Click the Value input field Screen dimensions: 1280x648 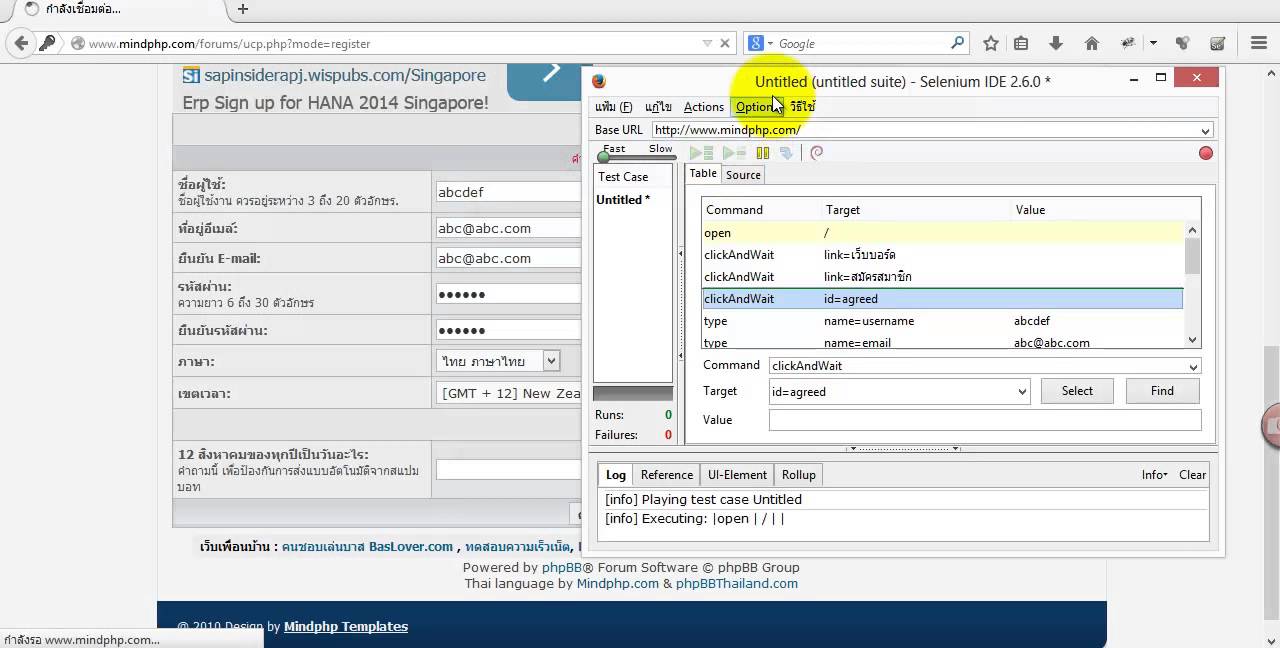985,420
